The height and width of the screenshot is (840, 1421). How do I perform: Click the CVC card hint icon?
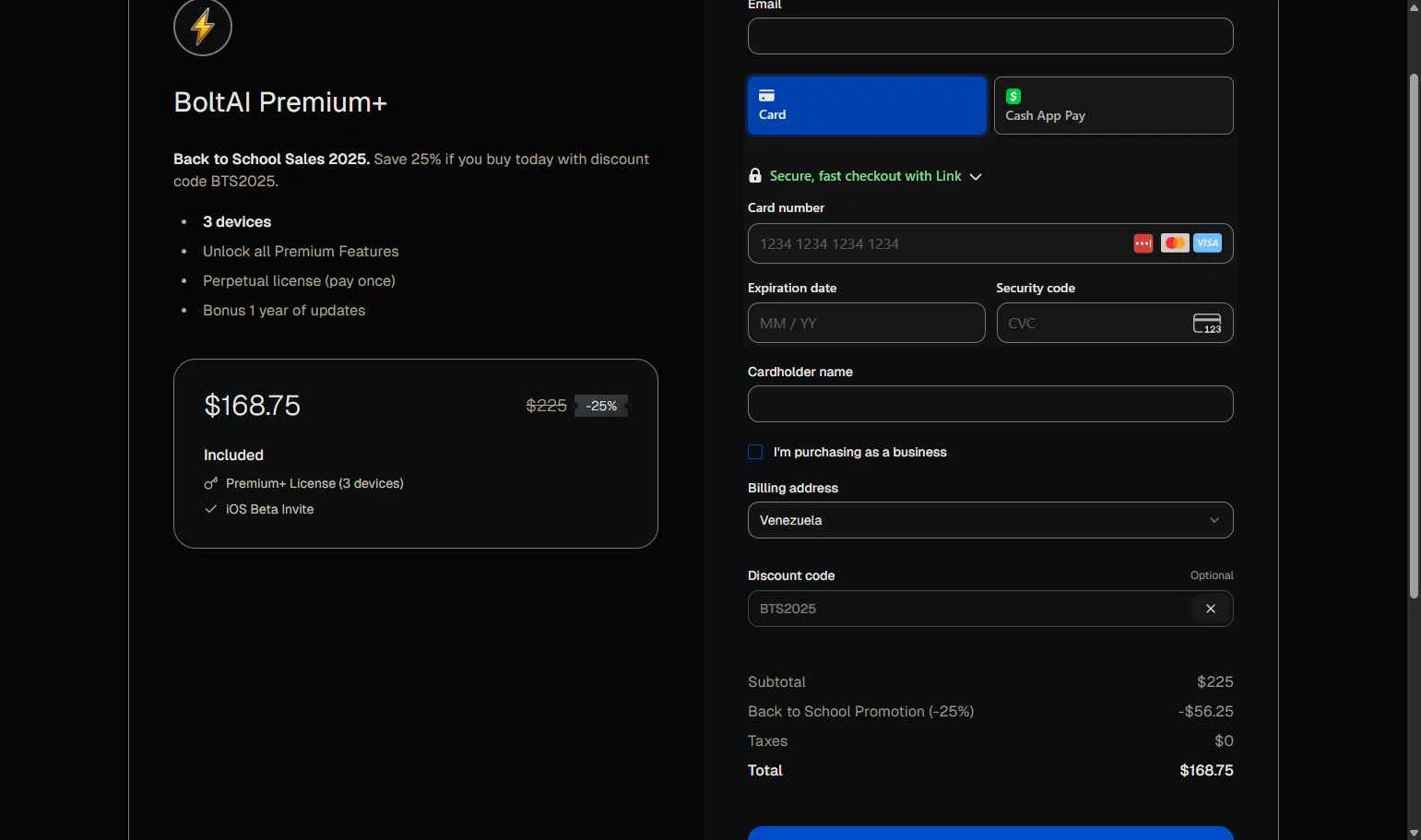[x=1207, y=324]
